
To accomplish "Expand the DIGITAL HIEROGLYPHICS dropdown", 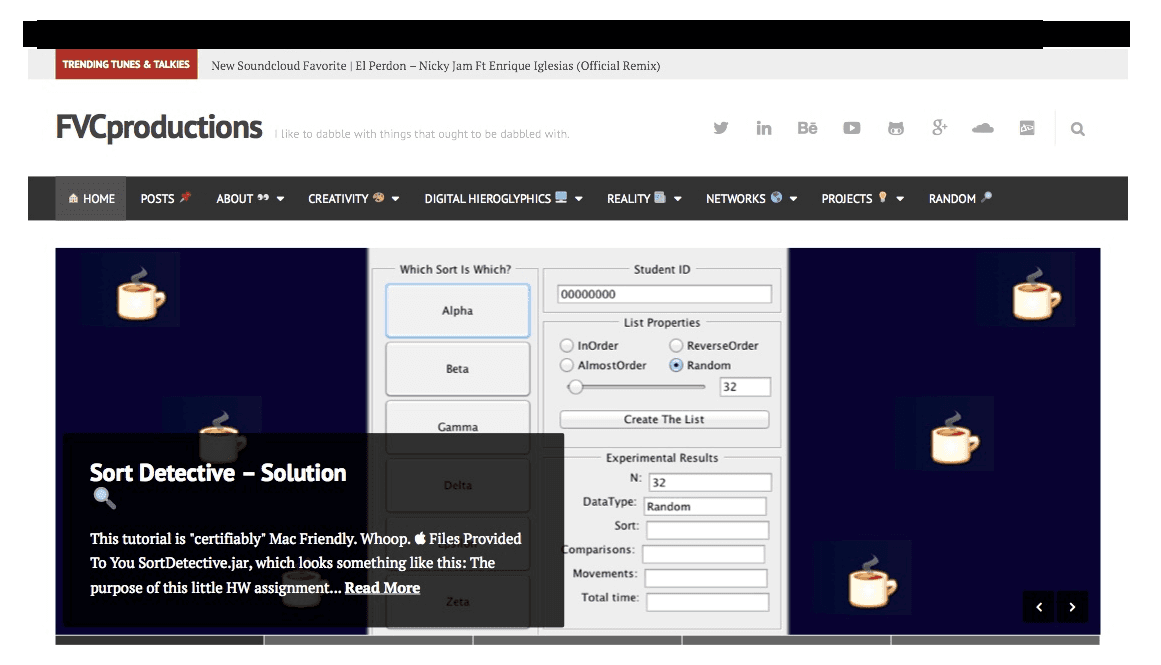I will pos(578,198).
